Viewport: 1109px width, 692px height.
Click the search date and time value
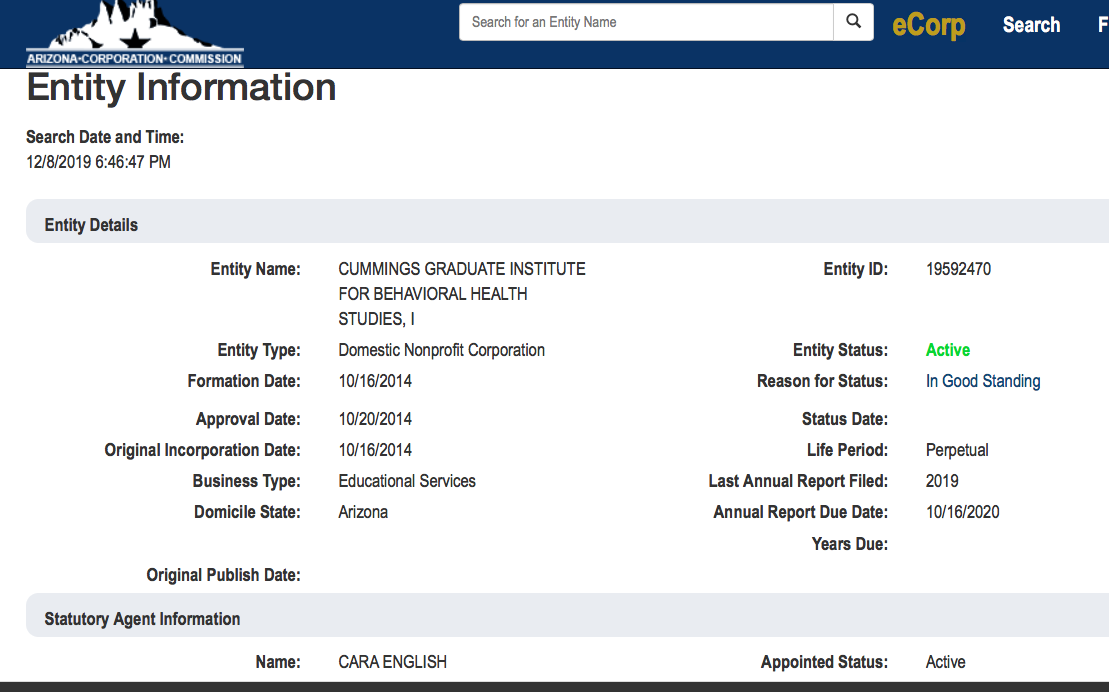click(x=98, y=162)
